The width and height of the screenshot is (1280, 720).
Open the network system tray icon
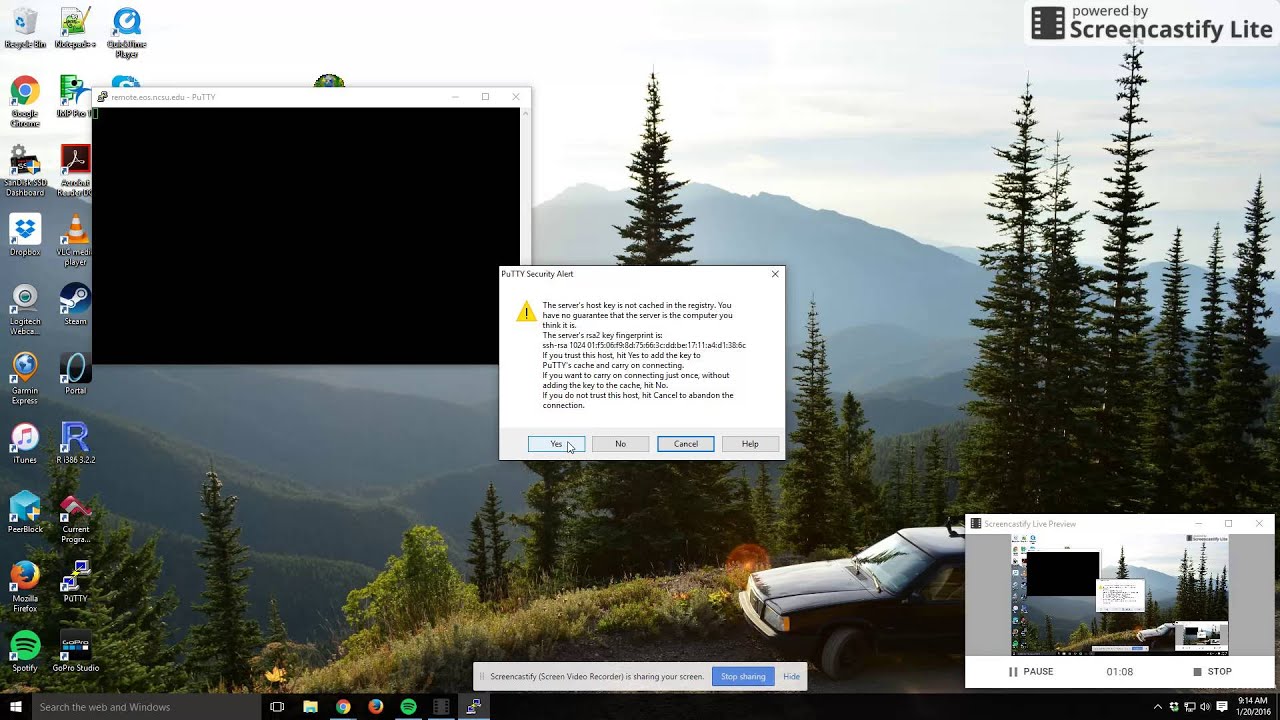click(1190, 707)
